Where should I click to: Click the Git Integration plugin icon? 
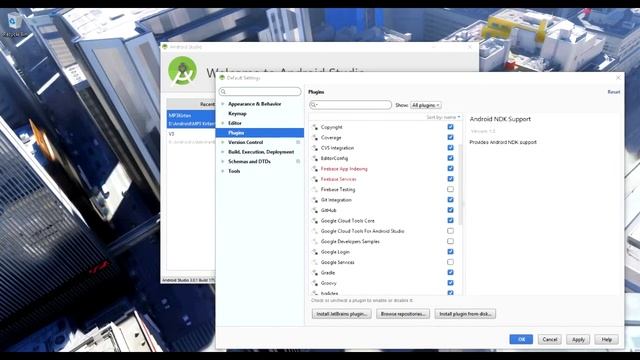click(x=315, y=200)
